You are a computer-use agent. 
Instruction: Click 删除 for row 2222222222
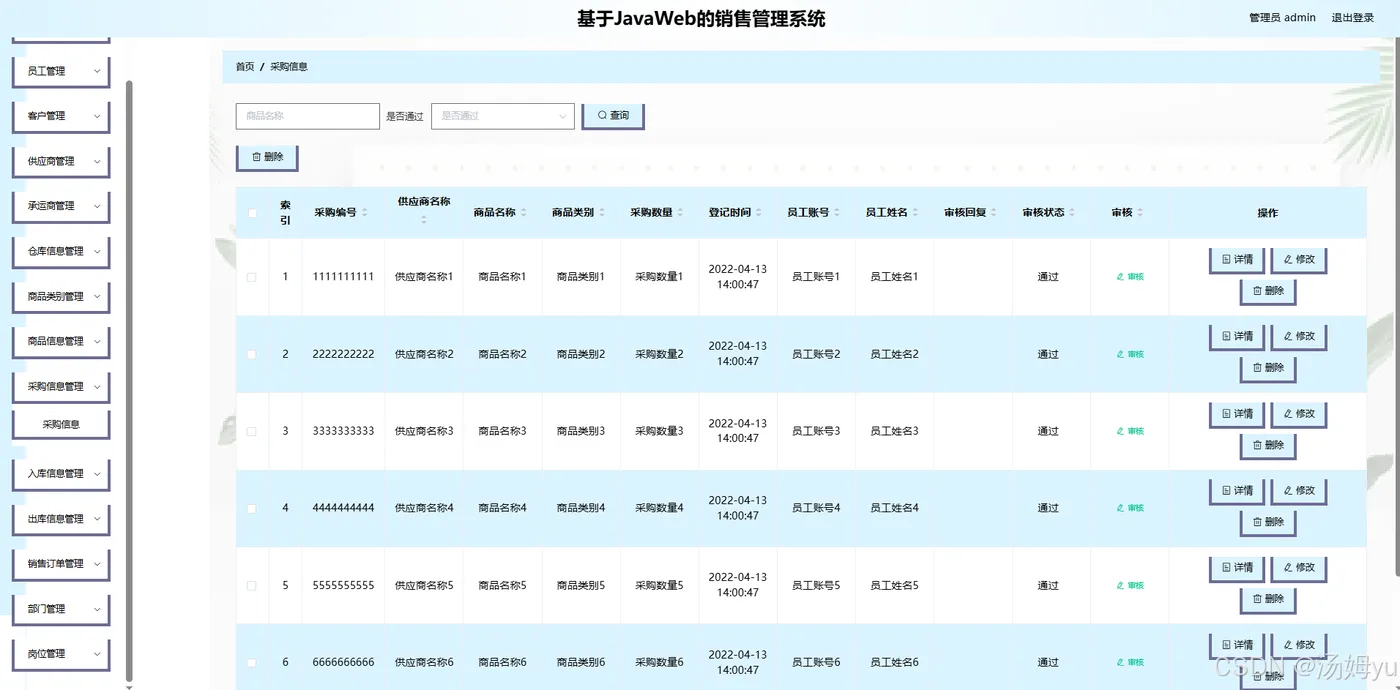click(x=1268, y=368)
